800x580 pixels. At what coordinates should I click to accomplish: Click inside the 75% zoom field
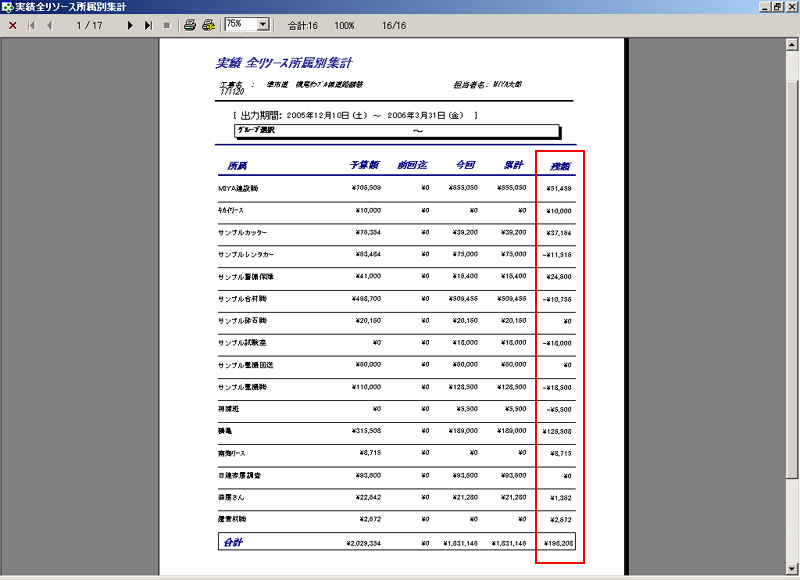tap(241, 24)
